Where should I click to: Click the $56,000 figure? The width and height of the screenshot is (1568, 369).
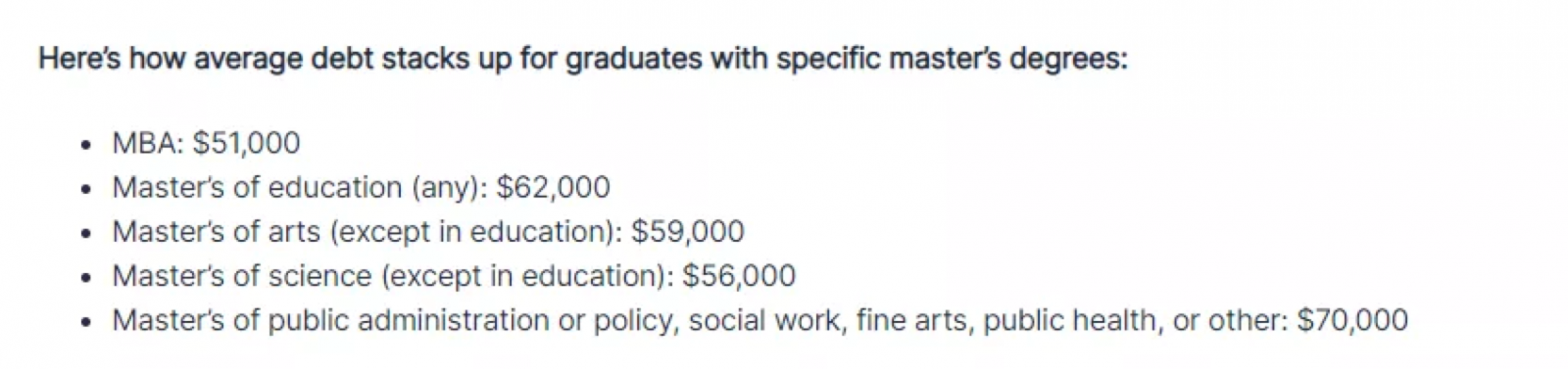[x=739, y=276]
